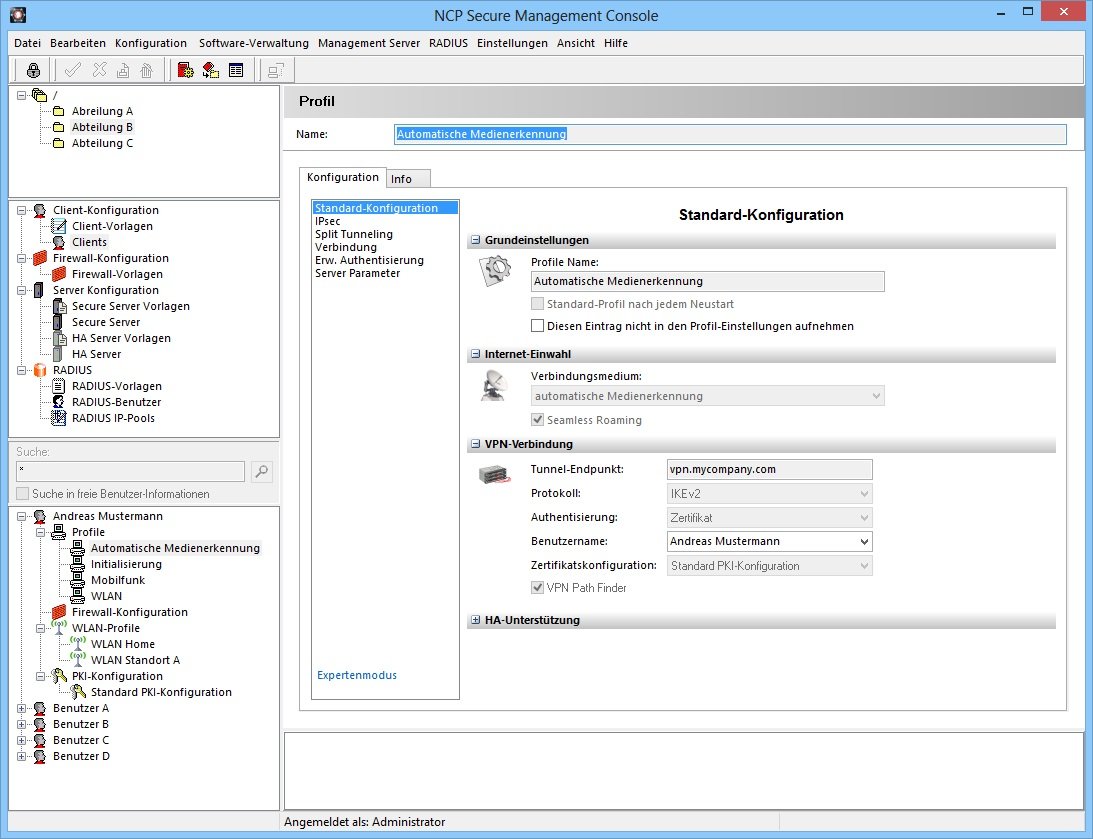Open the Authentisierung dropdown

point(770,518)
